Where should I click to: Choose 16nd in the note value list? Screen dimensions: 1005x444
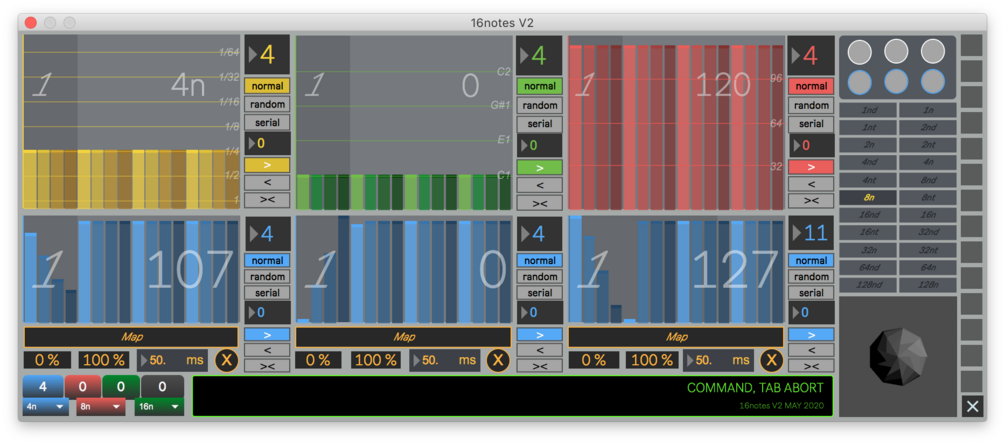[x=868, y=215]
